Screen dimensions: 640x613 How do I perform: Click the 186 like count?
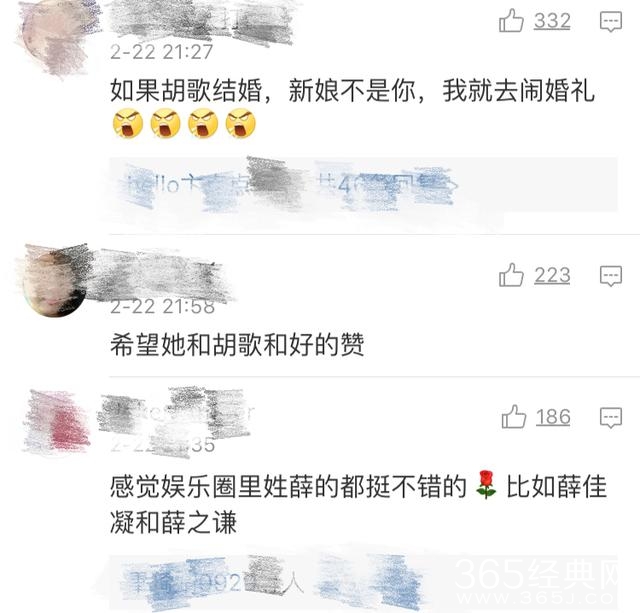click(x=553, y=417)
